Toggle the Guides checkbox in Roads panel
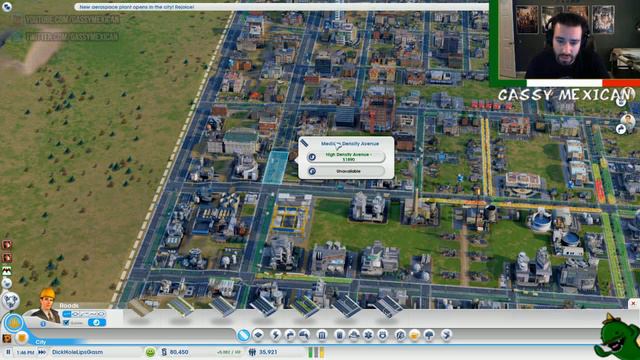The image size is (640, 360). coord(67,322)
